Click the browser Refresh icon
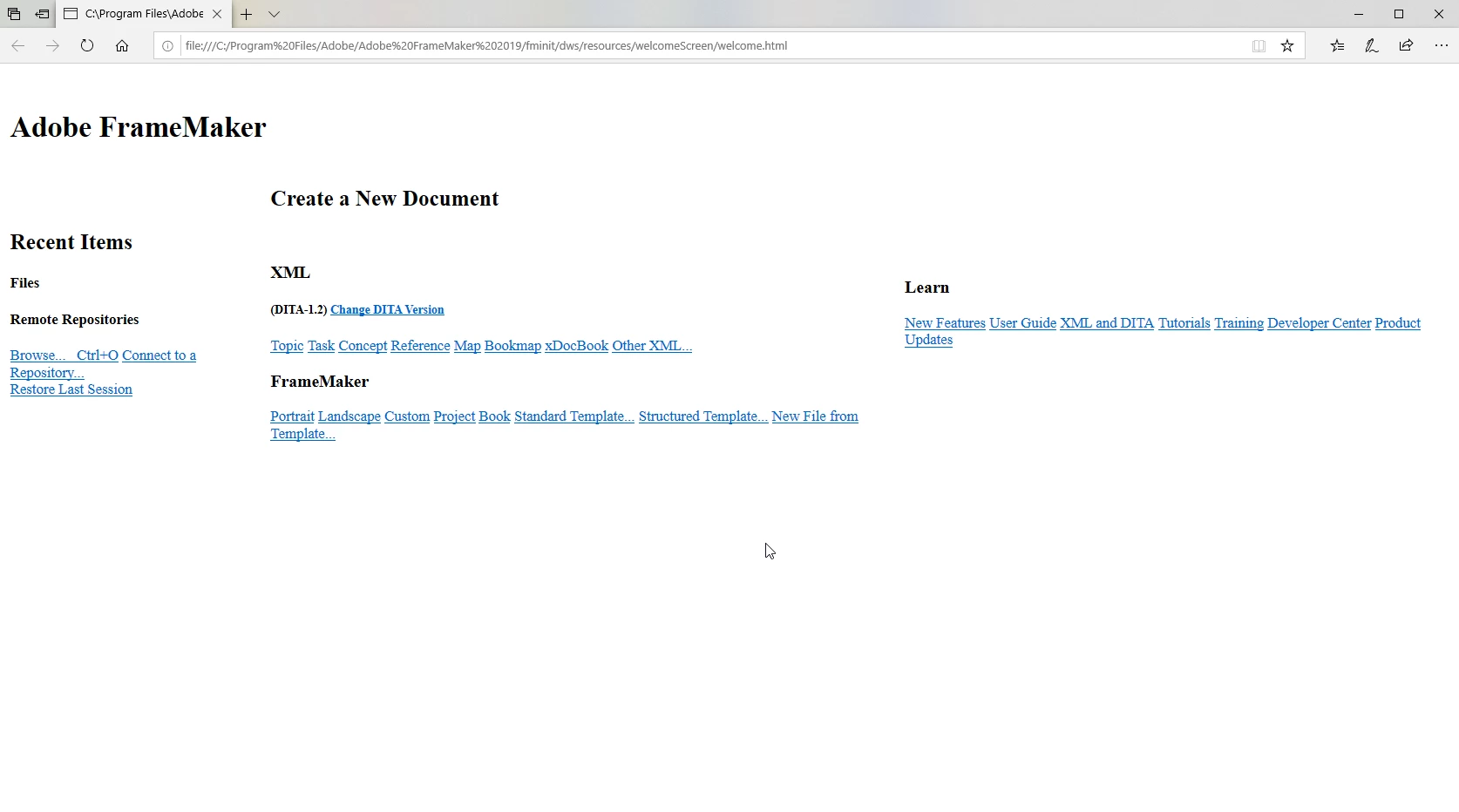This screenshot has height=812, width=1459. pyautogui.click(x=87, y=45)
